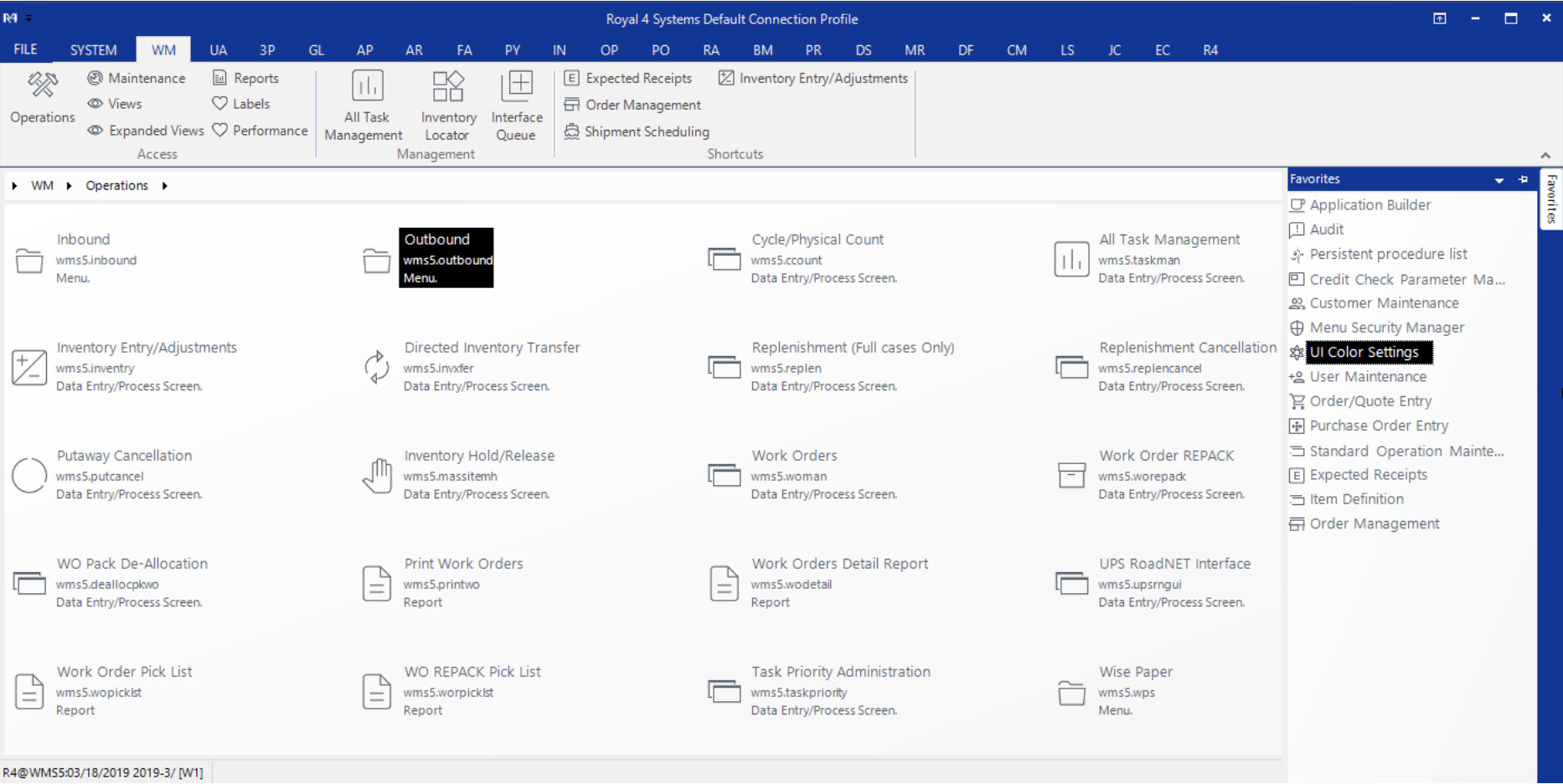The height and width of the screenshot is (784, 1563).
Task: Click status bar text R4@WMS5
Action: pos(103,772)
